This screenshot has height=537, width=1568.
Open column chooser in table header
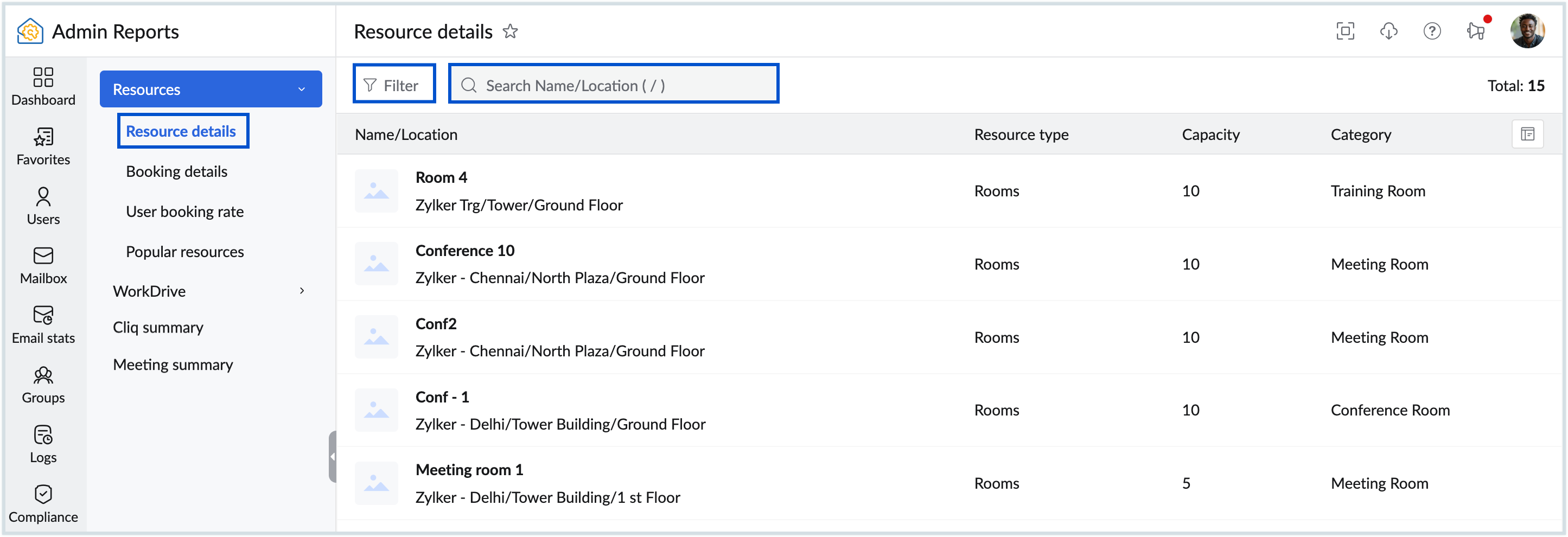[1527, 134]
